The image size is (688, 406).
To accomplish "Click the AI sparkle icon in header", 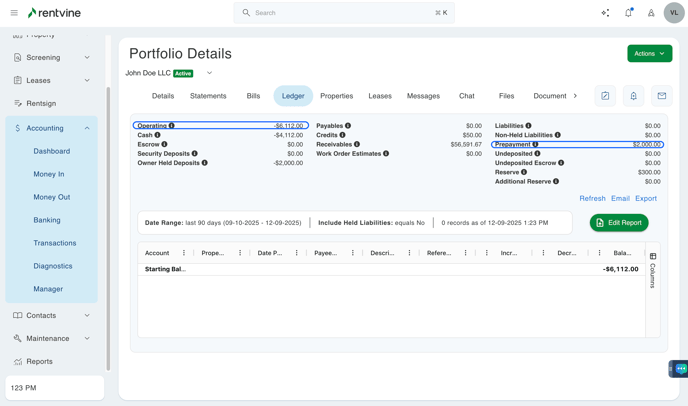I will [x=605, y=13].
